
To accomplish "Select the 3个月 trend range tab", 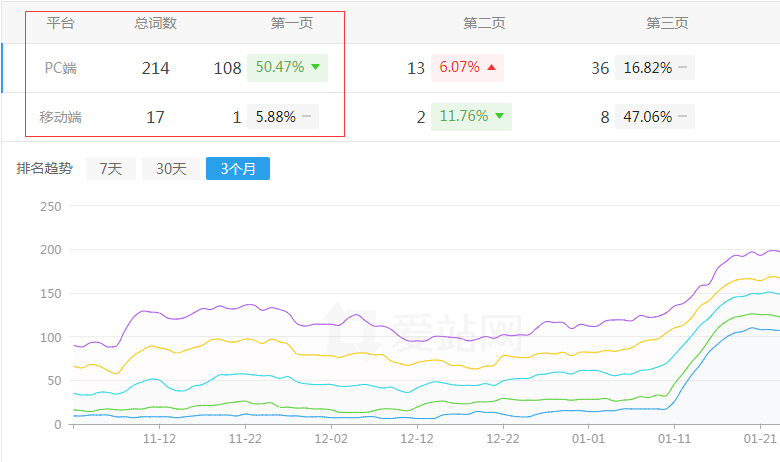I will coord(238,169).
